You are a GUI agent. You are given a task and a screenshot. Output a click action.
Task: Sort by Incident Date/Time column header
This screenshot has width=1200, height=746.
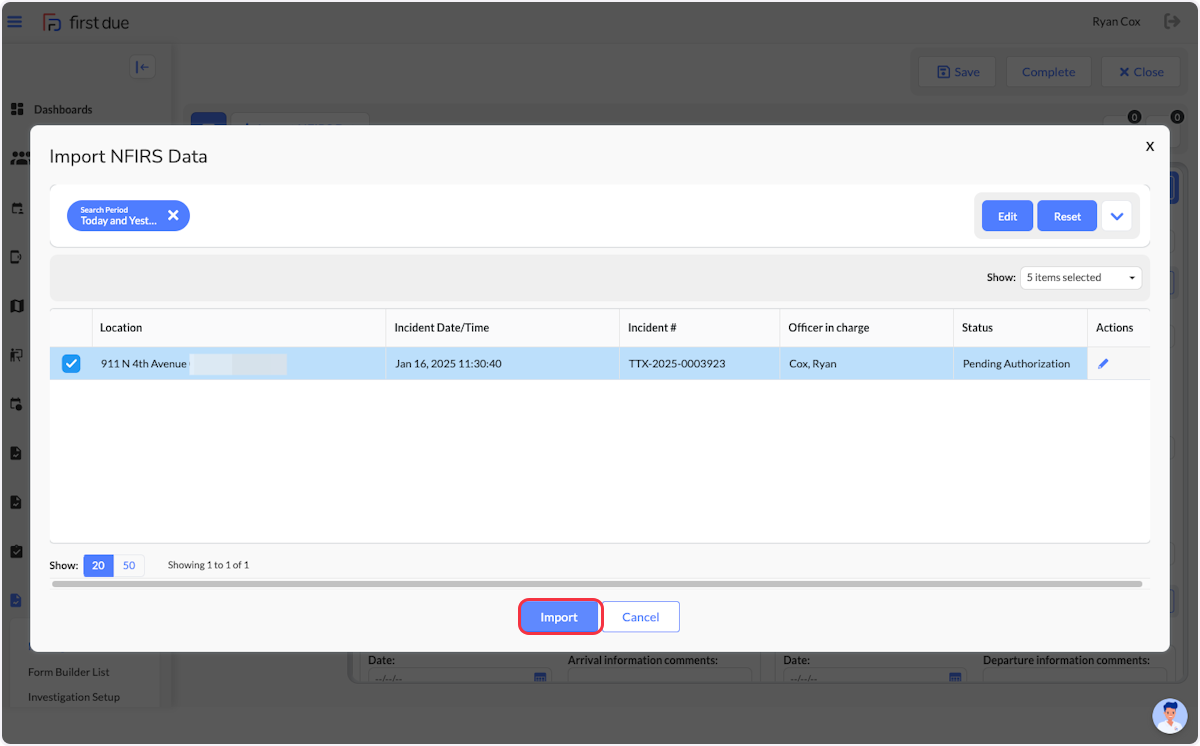pos(503,328)
